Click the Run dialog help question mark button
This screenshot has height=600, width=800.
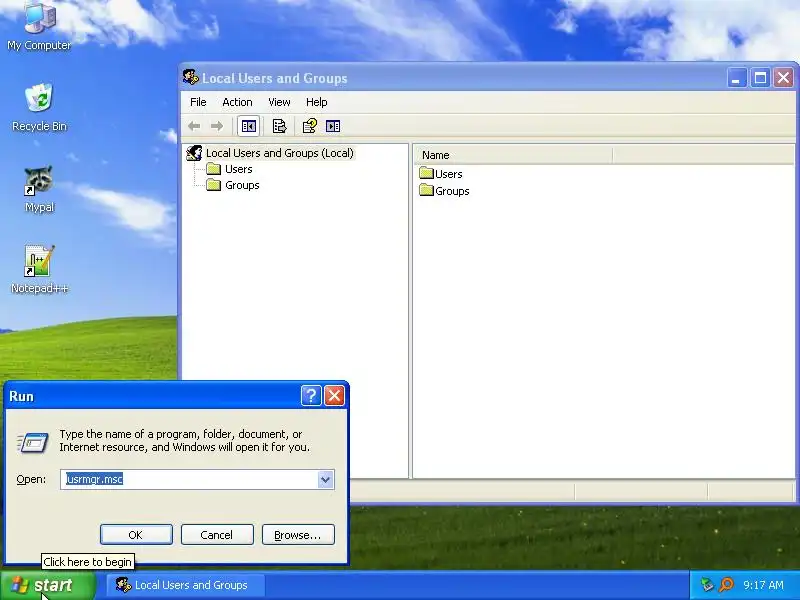click(x=311, y=395)
